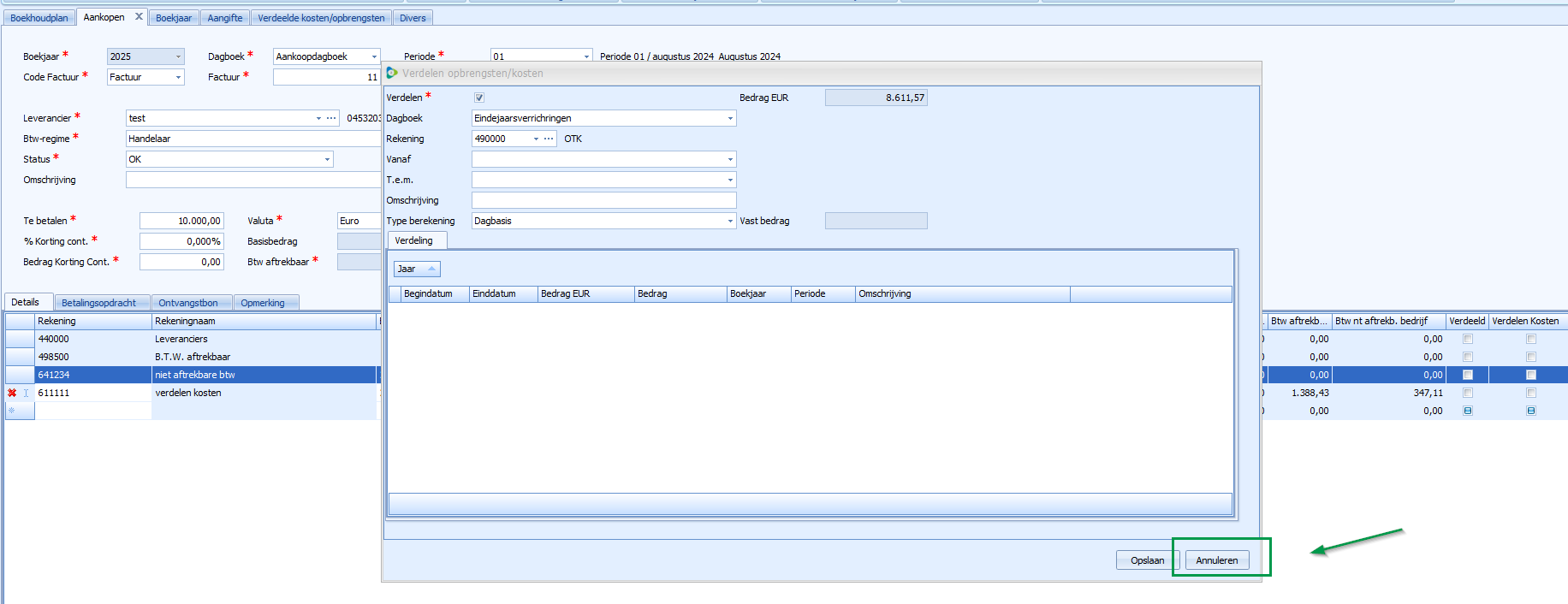Screen dimensions: 1568x604
Task: Click the Omschrijving field in the dialog
Action: 603,200
